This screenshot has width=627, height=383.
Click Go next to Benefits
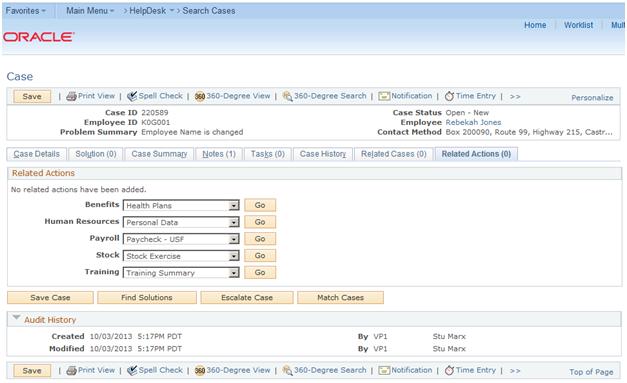coord(260,205)
